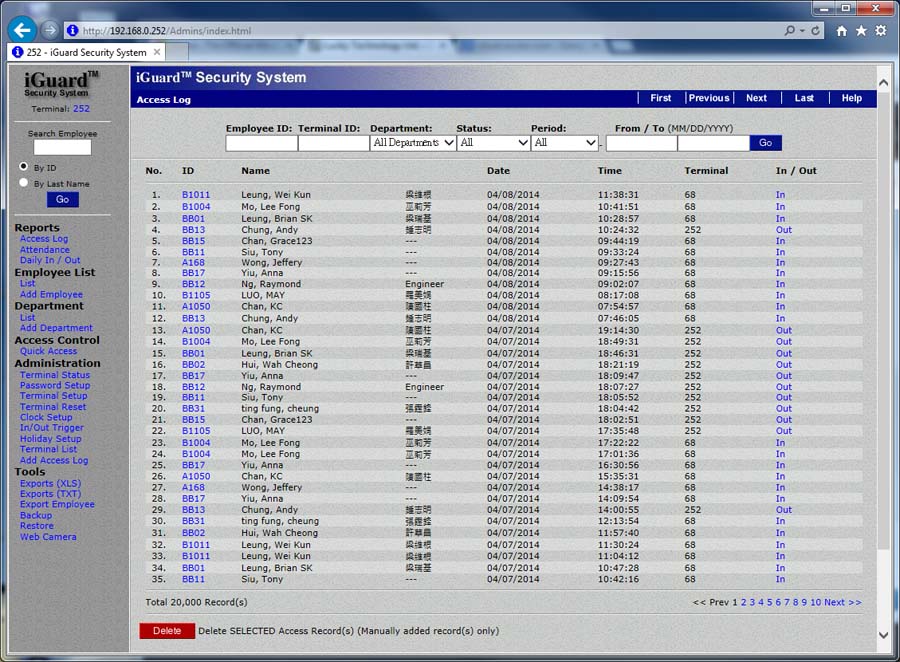Click Last in the header bar
Screen dimensions: 900x662
point(804,98)
